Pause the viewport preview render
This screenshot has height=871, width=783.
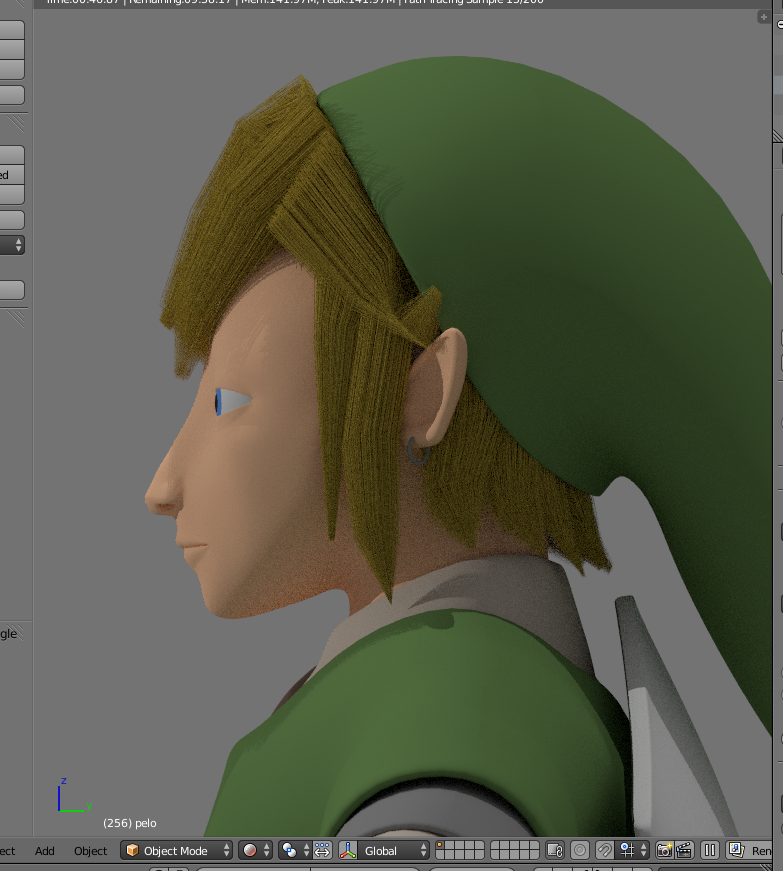tap(710, 850)
